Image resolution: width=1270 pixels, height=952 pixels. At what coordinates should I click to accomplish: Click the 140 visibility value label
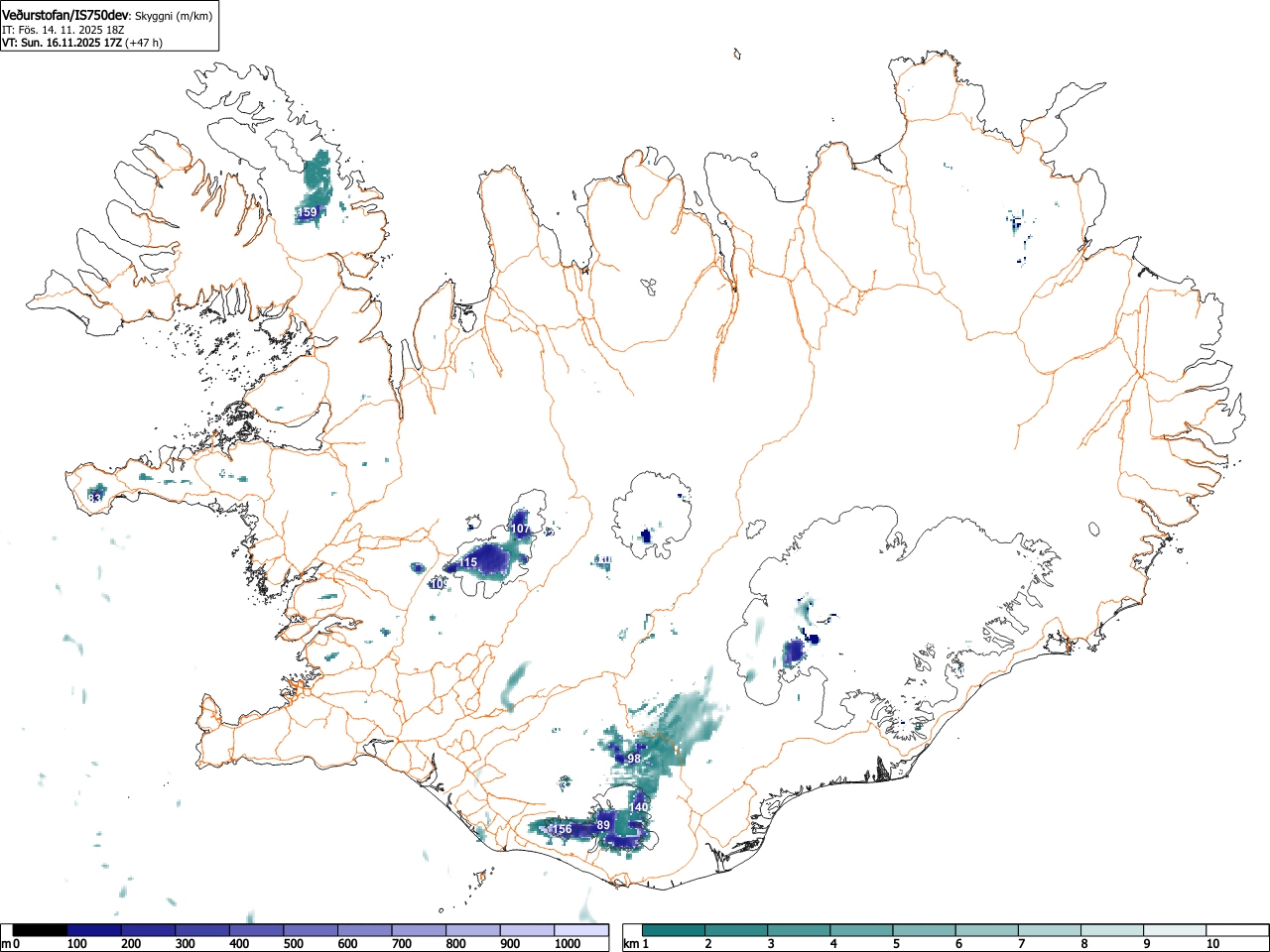[638, 807]
